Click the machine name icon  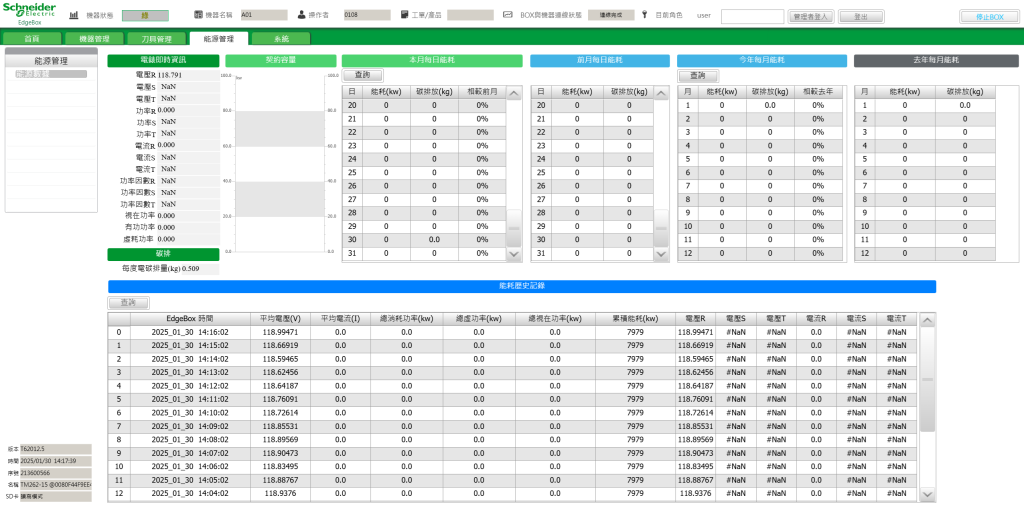click(198, 16)
